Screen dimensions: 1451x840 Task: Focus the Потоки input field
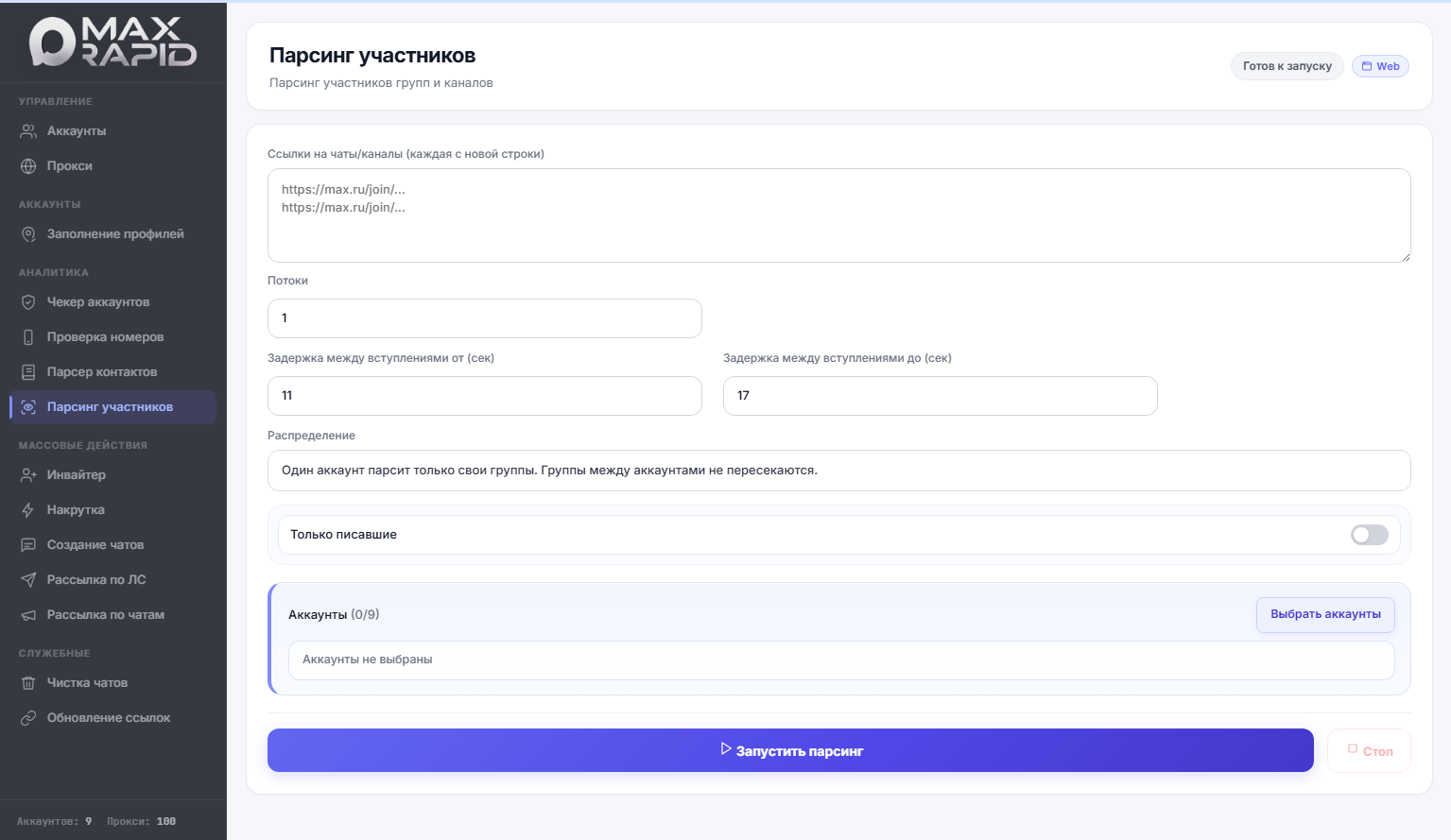click(484, 318)
